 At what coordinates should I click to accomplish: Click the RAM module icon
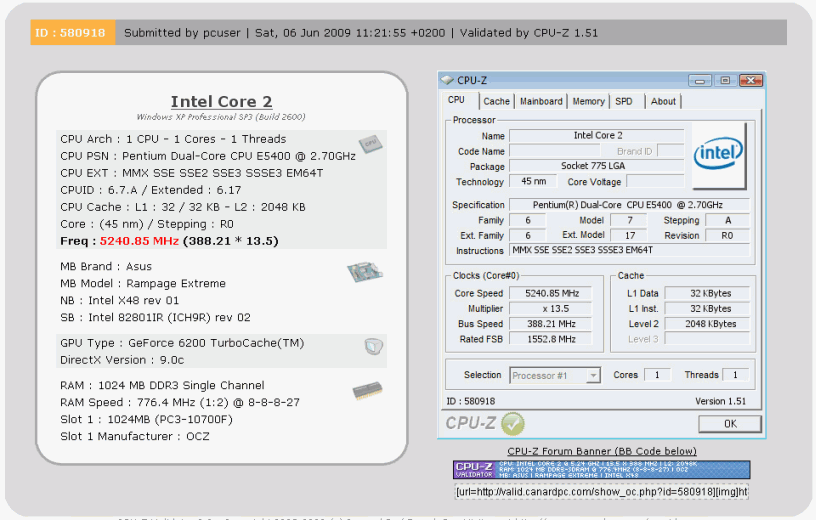point(367,390)
